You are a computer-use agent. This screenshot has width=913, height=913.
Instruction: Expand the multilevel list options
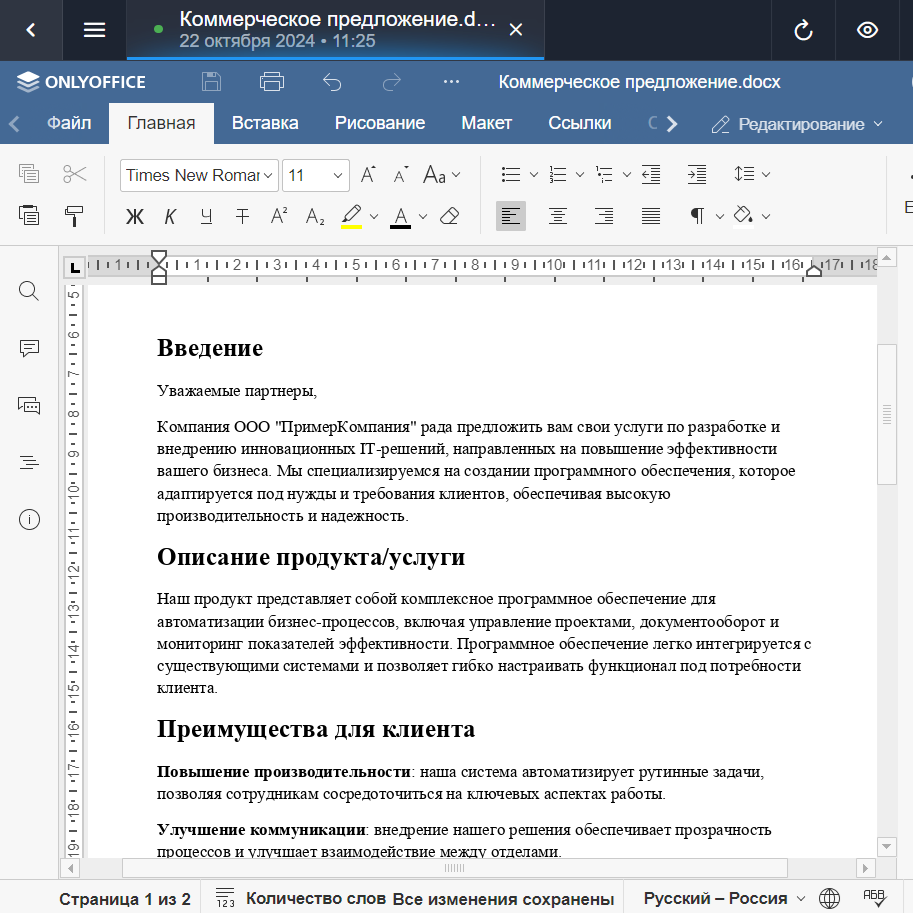(627, 174)
